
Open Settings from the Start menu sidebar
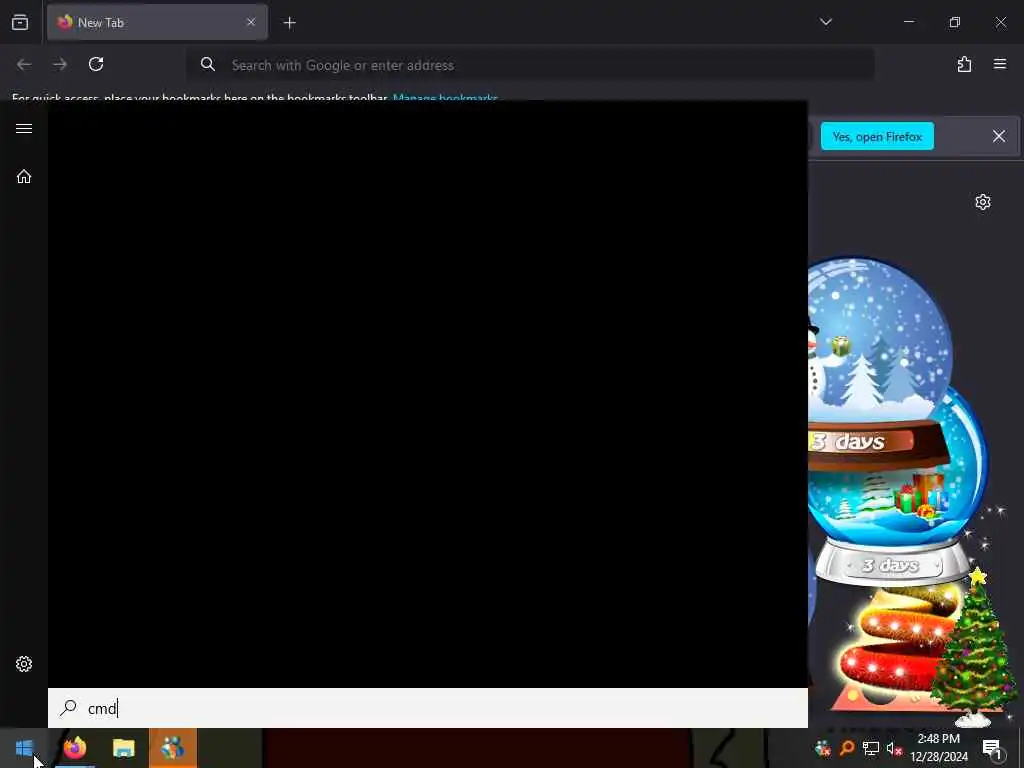coord(24,664)
